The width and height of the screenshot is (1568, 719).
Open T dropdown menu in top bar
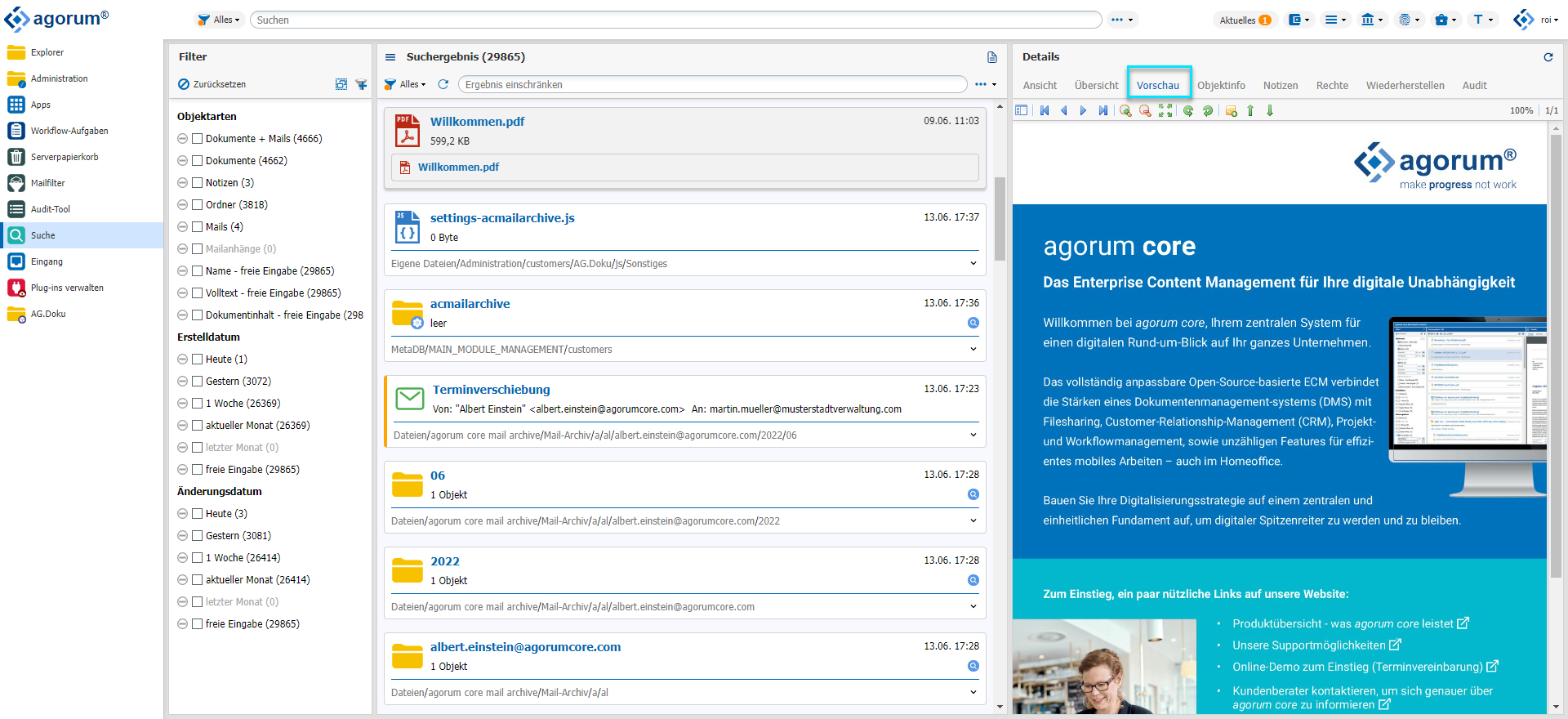pos(1483,20)
